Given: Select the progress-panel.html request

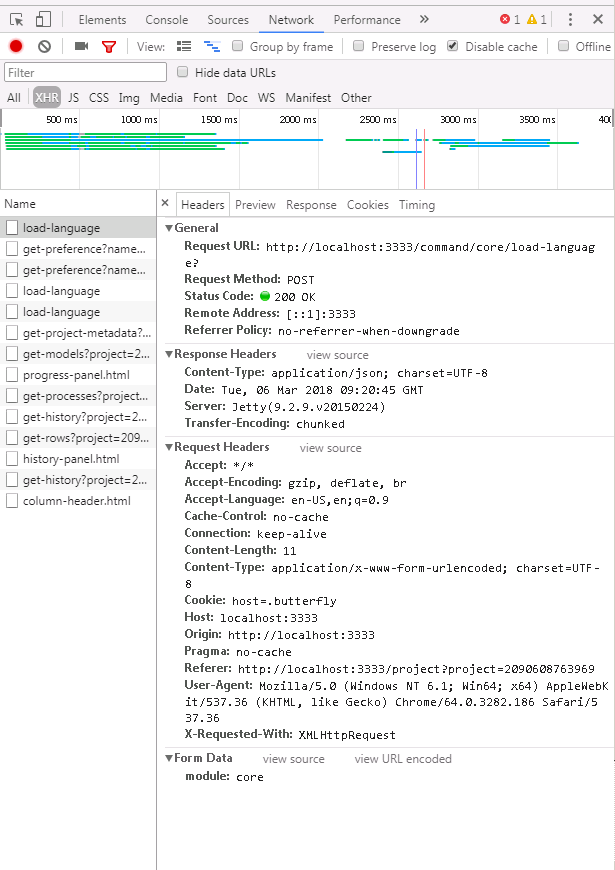Looking at the screenshot, I should 76,375.
